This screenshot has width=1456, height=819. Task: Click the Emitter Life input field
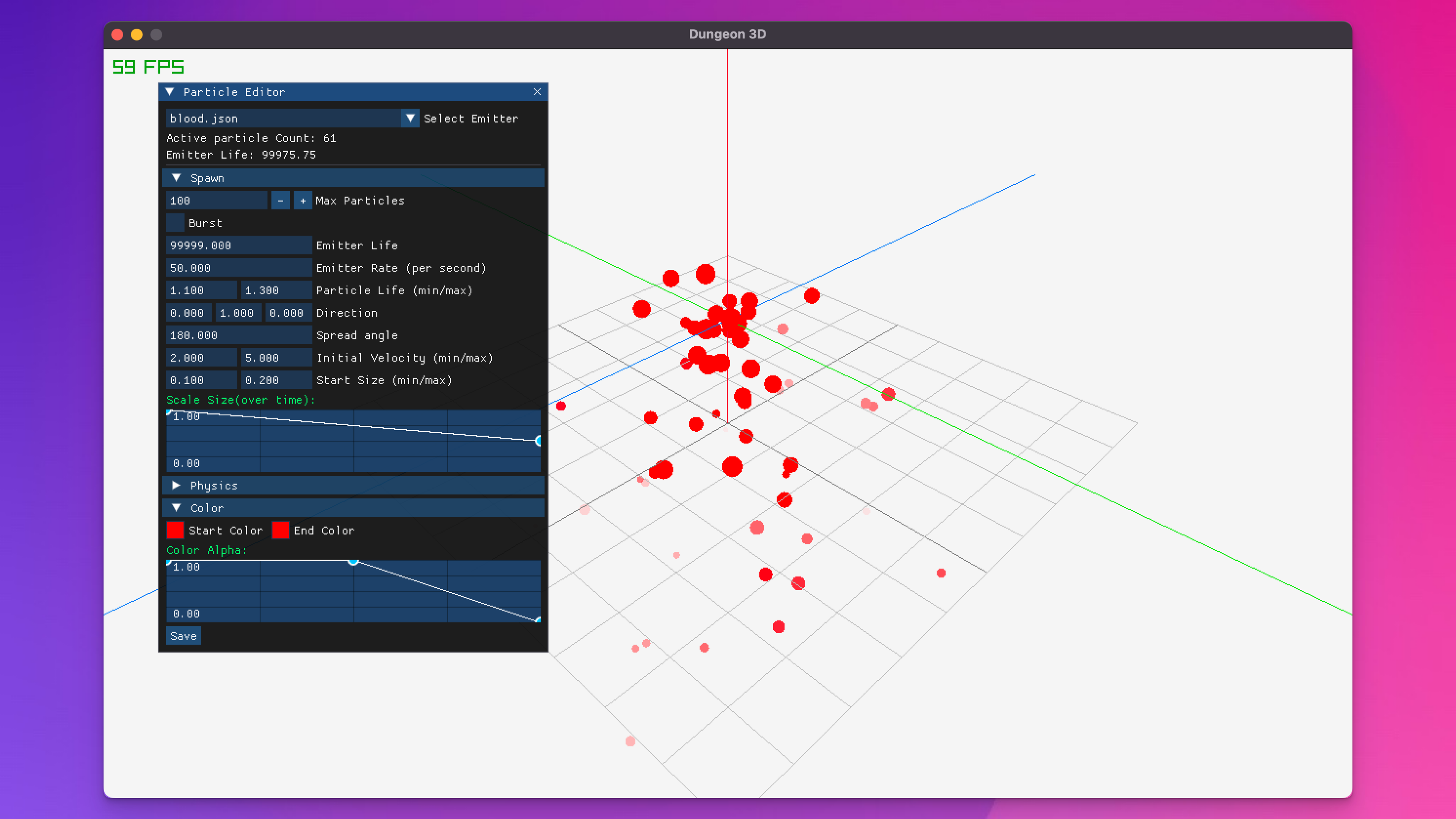[238, 245]
